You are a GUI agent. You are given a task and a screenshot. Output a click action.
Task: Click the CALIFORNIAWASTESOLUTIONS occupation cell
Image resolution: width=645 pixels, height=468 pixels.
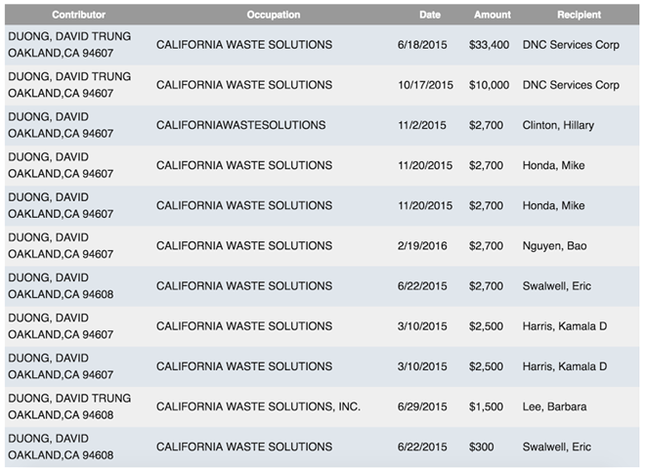coord(241,125)
